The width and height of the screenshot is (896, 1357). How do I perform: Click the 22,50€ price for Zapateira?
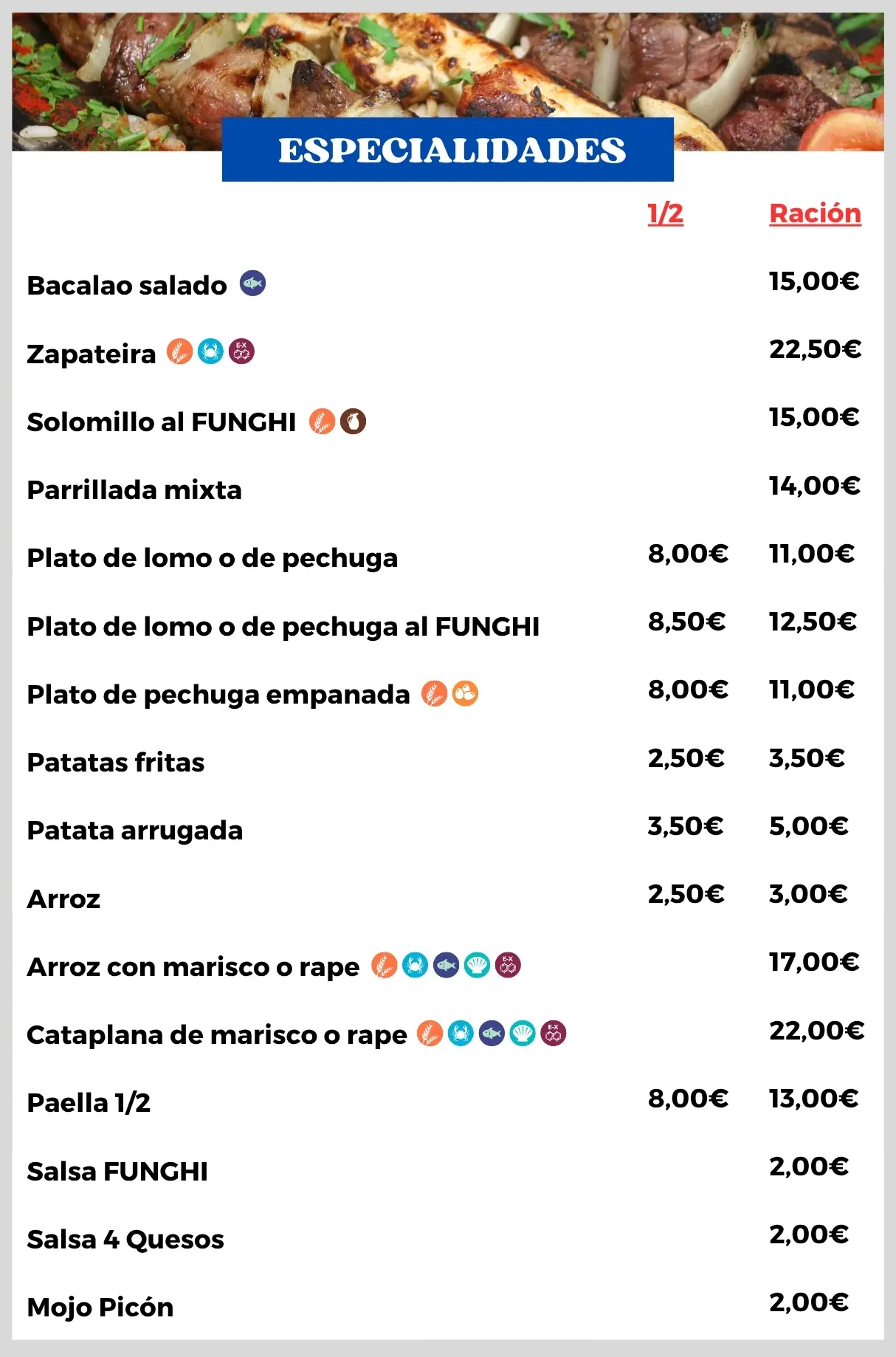(815, 349)
